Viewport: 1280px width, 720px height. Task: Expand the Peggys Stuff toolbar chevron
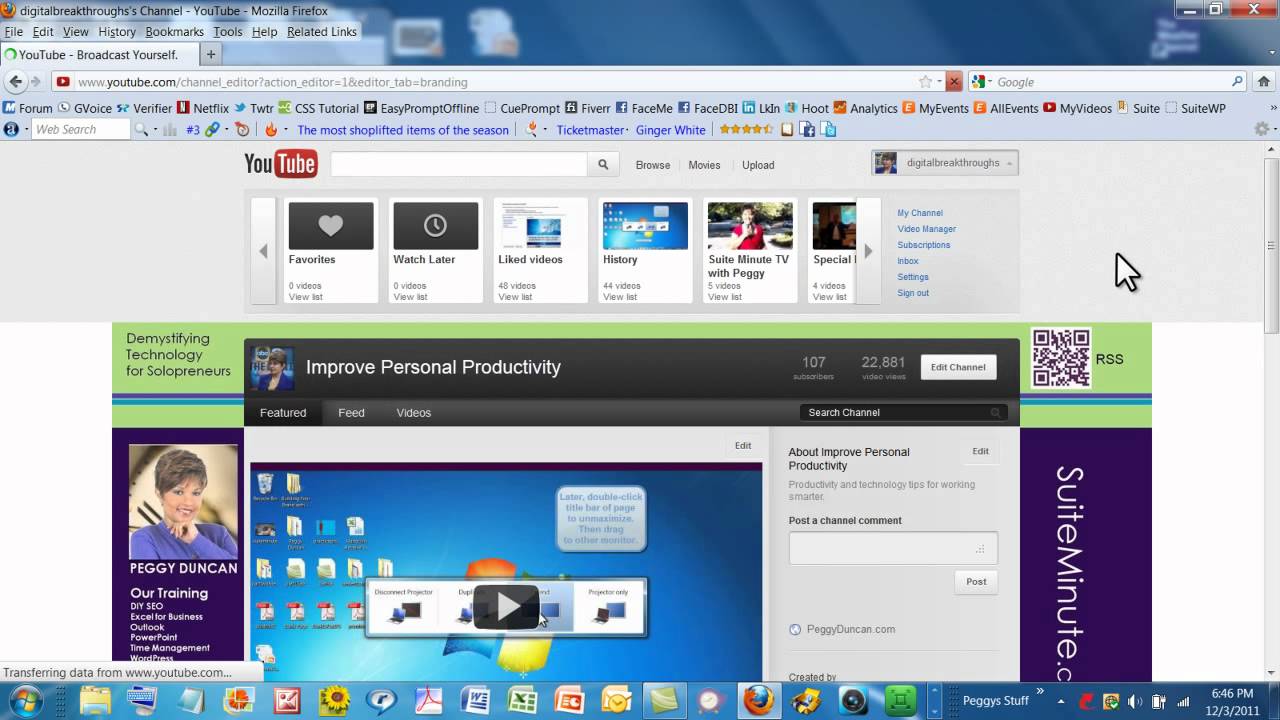(1041, 690)
